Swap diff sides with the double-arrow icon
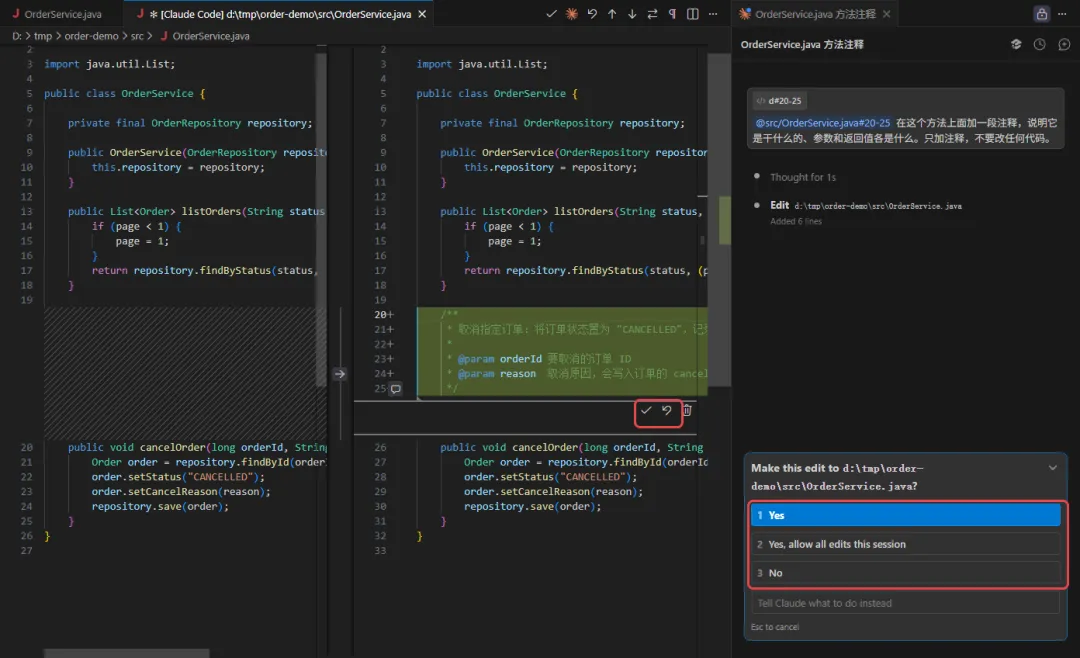Screen dimensions: 1080x658 [x=652, y=14]
